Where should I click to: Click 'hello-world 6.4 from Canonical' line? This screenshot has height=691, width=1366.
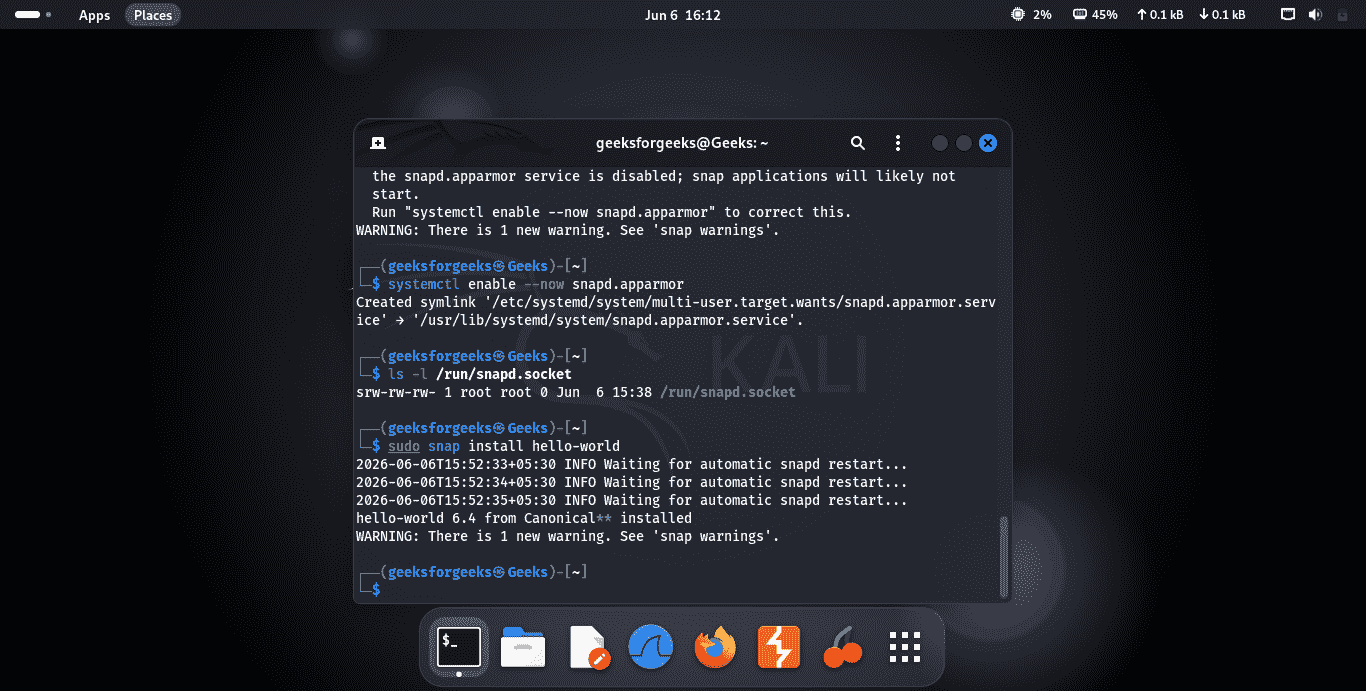click(x=524, y=518)
